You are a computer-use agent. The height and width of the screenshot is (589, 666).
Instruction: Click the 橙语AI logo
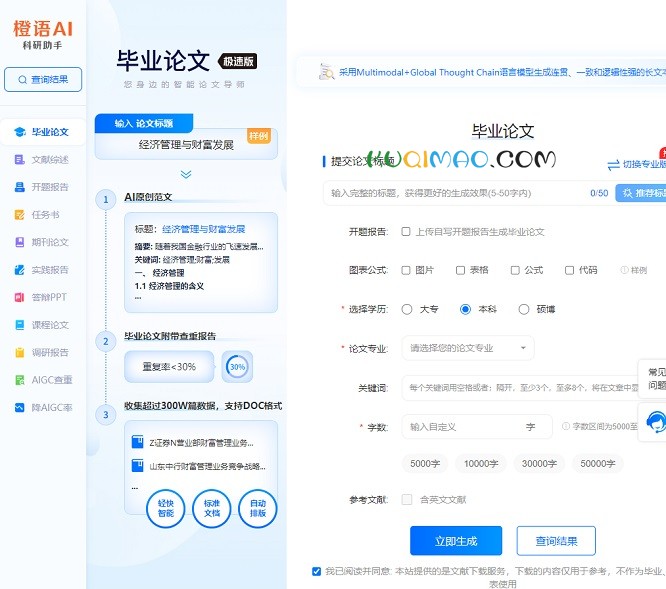[43, 34]
